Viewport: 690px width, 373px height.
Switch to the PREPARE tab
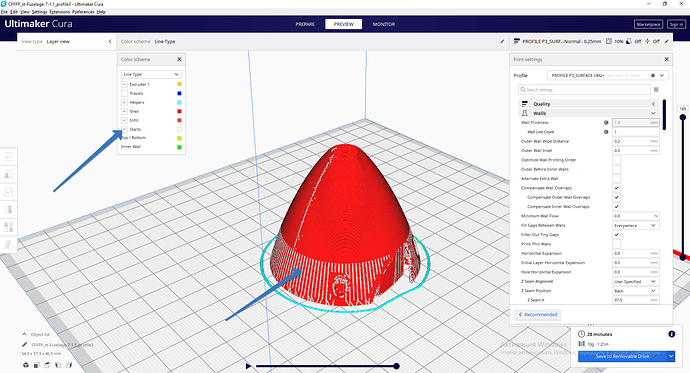(x=305, y=24)
